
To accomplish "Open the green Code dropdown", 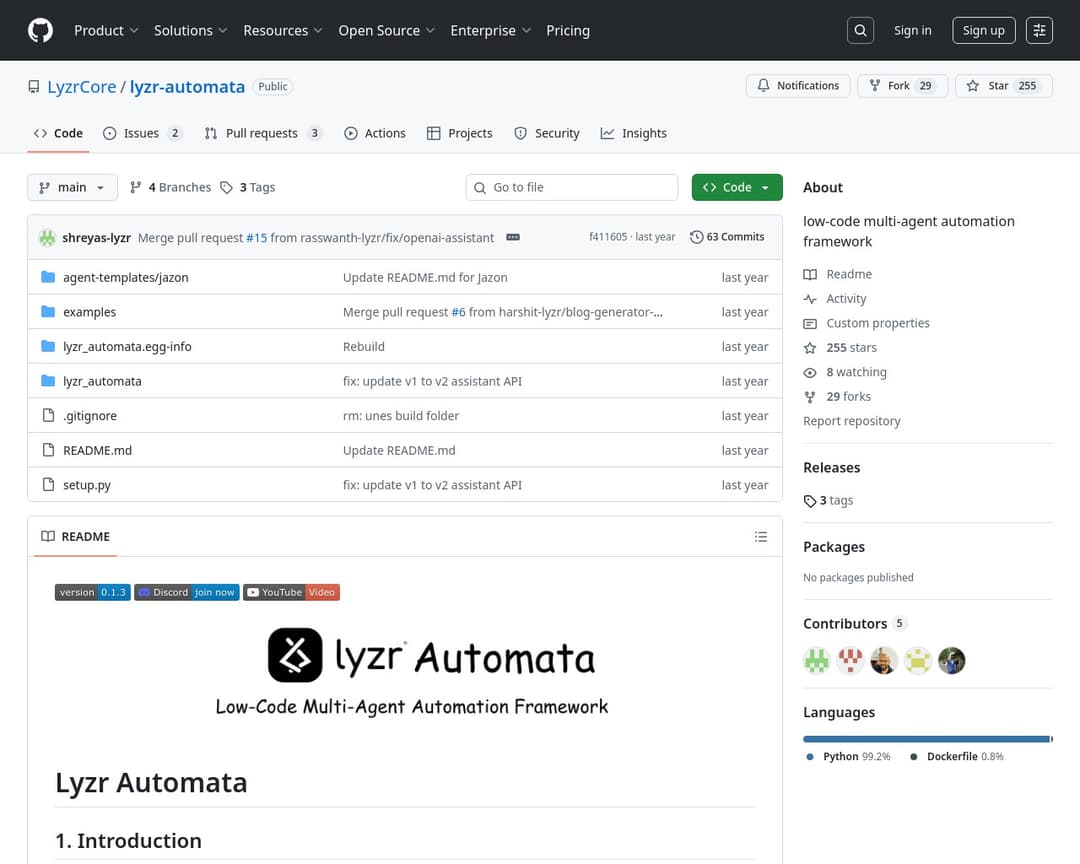I will [736, 188].
